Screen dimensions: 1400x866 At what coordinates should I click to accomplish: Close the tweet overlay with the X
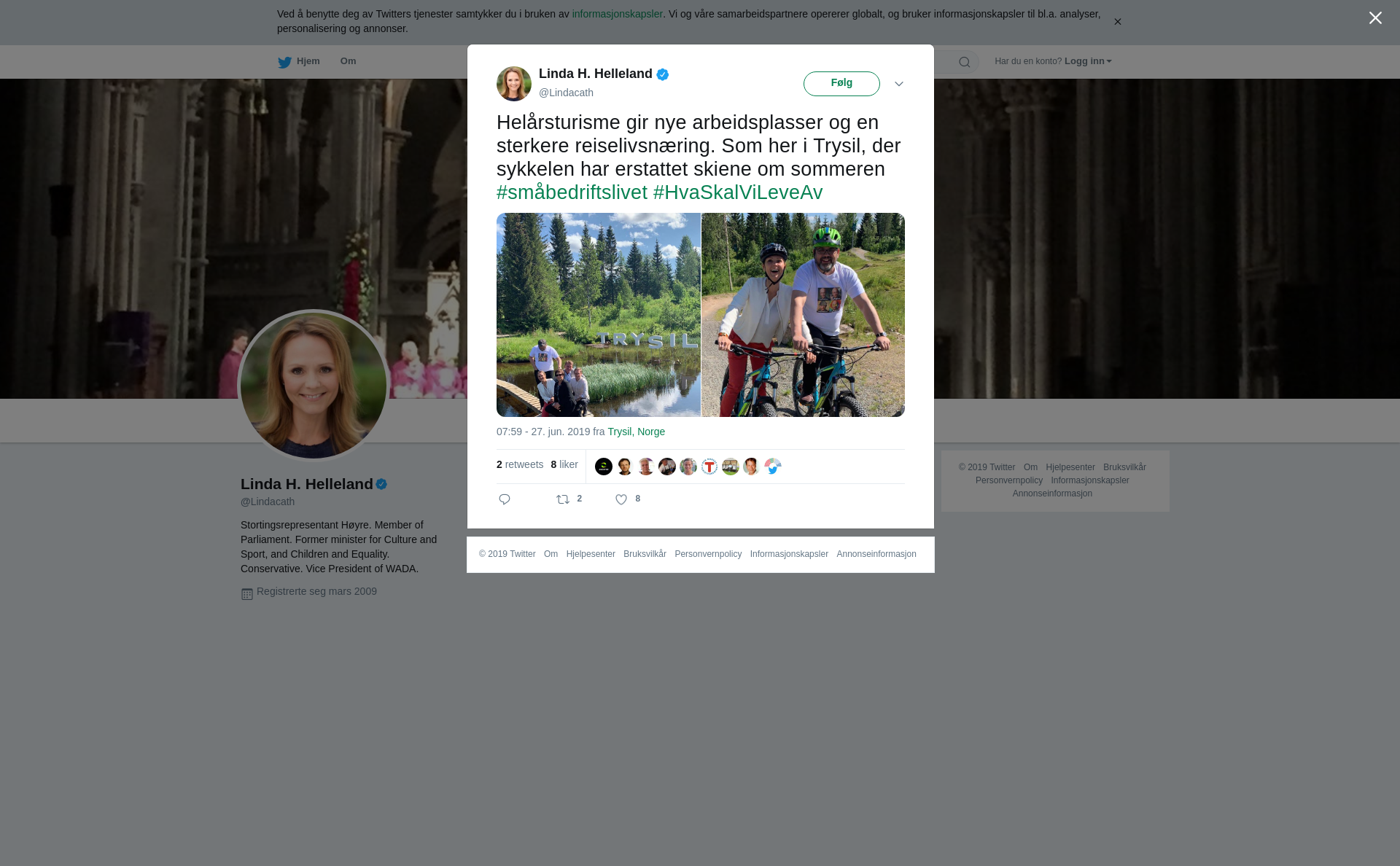(1375, 18)
